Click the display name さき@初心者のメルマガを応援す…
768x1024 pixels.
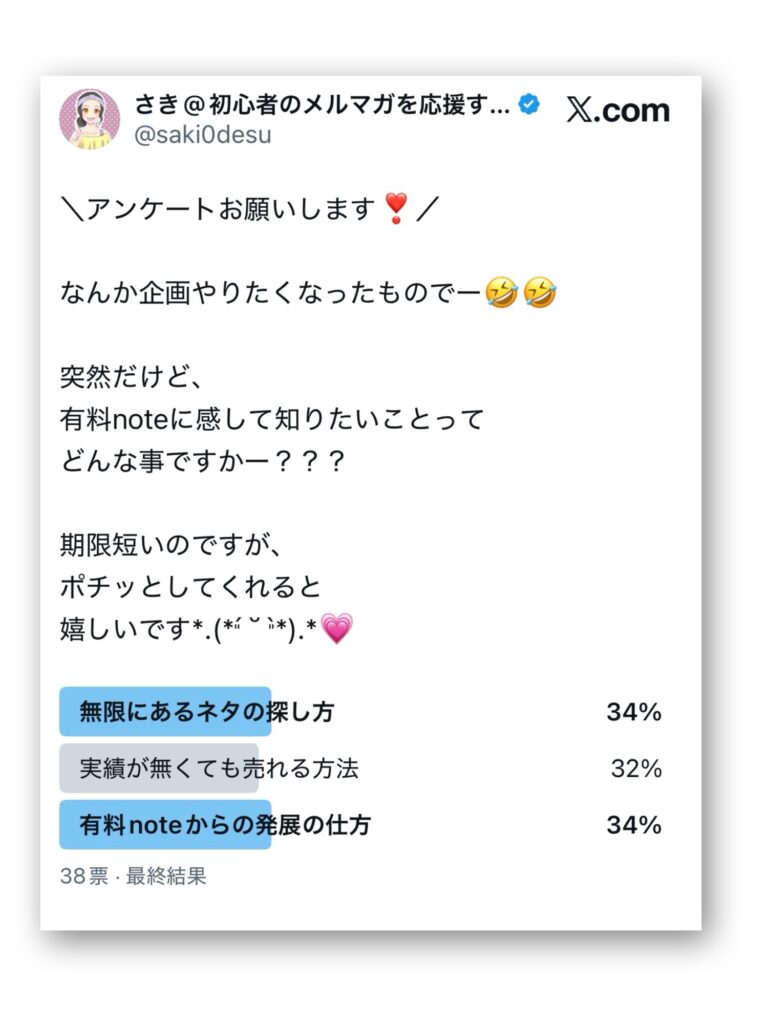coord(322,104)
